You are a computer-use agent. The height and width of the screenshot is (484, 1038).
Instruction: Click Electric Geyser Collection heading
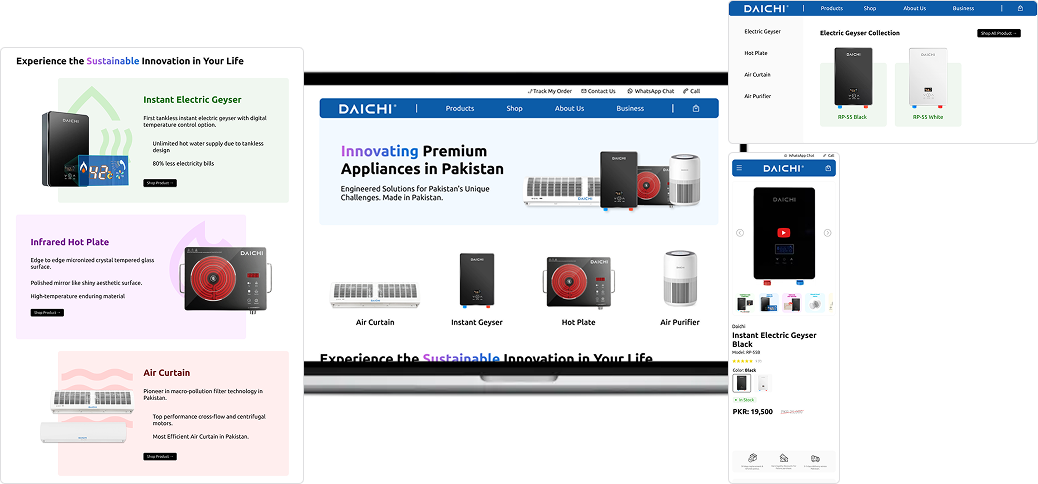tap(860, 33)
